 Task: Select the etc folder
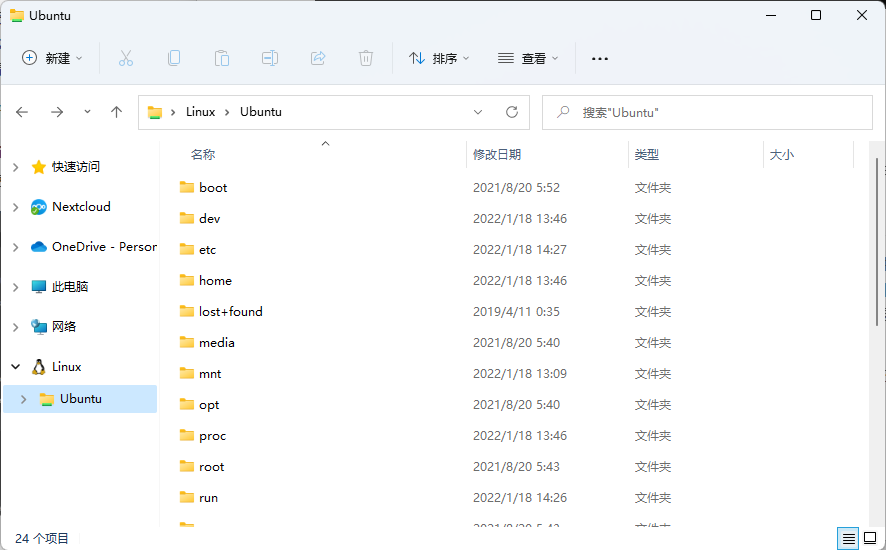[x=207, y=250]
